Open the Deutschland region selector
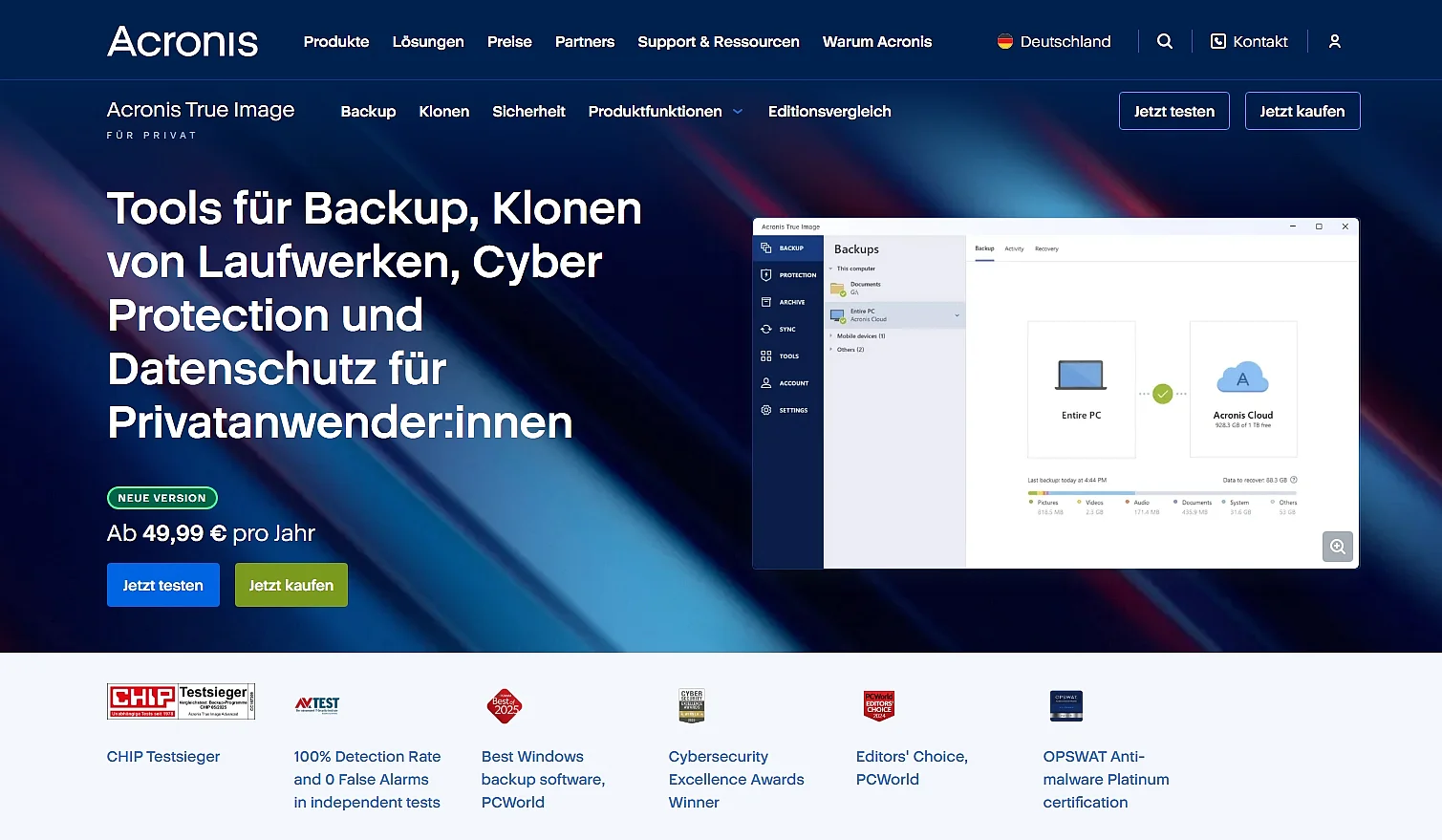This screenshot has width=1442, height=840. click(x=1054, y=41)
